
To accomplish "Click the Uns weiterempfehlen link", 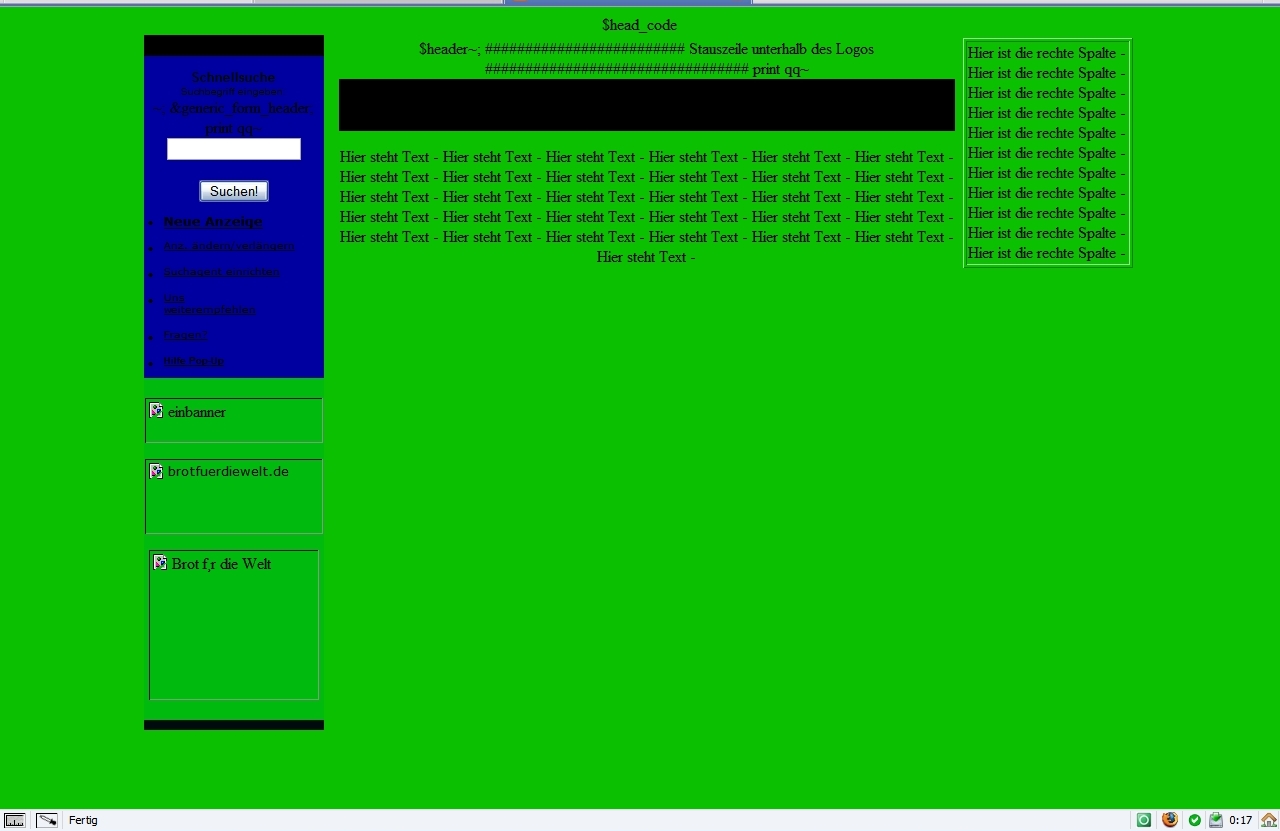I will [x=209, y=304].
